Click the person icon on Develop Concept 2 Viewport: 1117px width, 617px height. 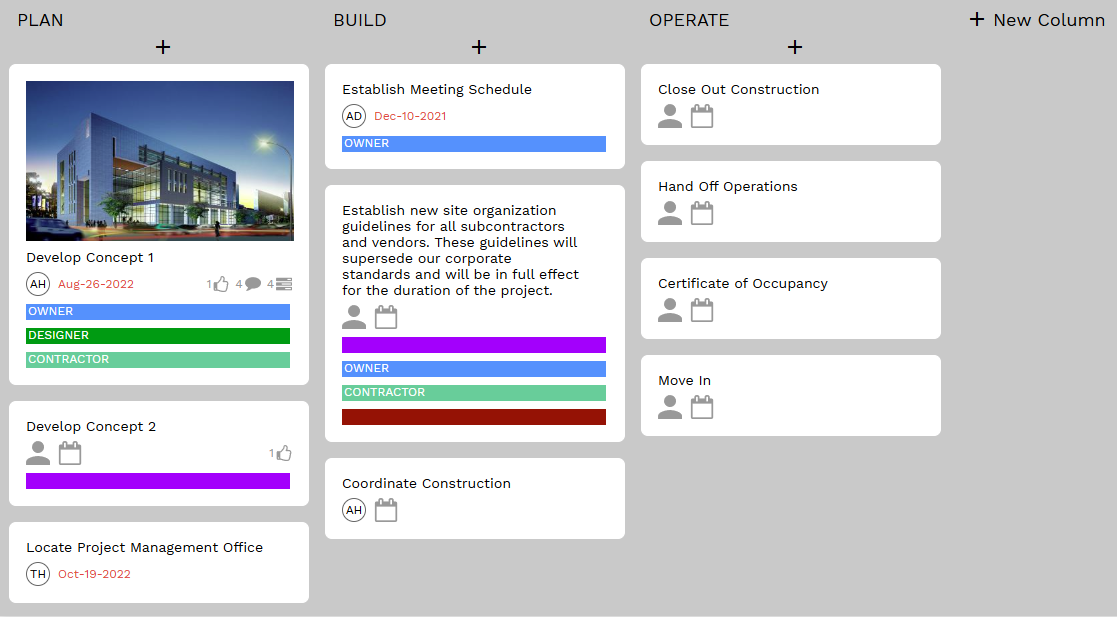pyautogui.click(x=37, y=453)
